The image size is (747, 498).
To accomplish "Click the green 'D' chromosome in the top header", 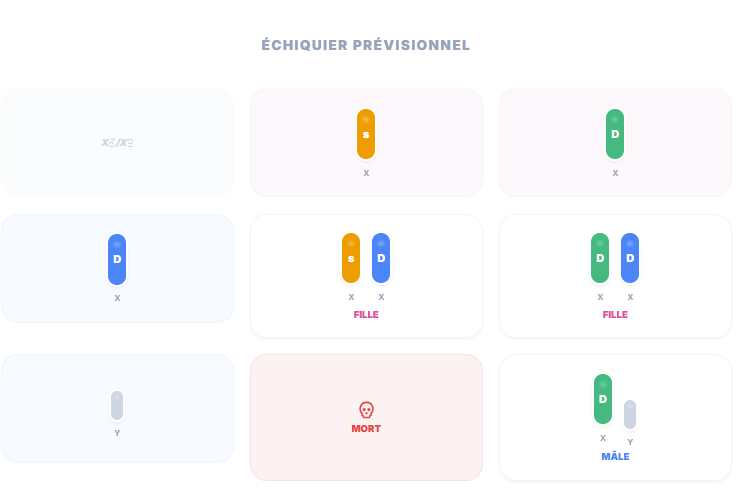I will point(615,134).
